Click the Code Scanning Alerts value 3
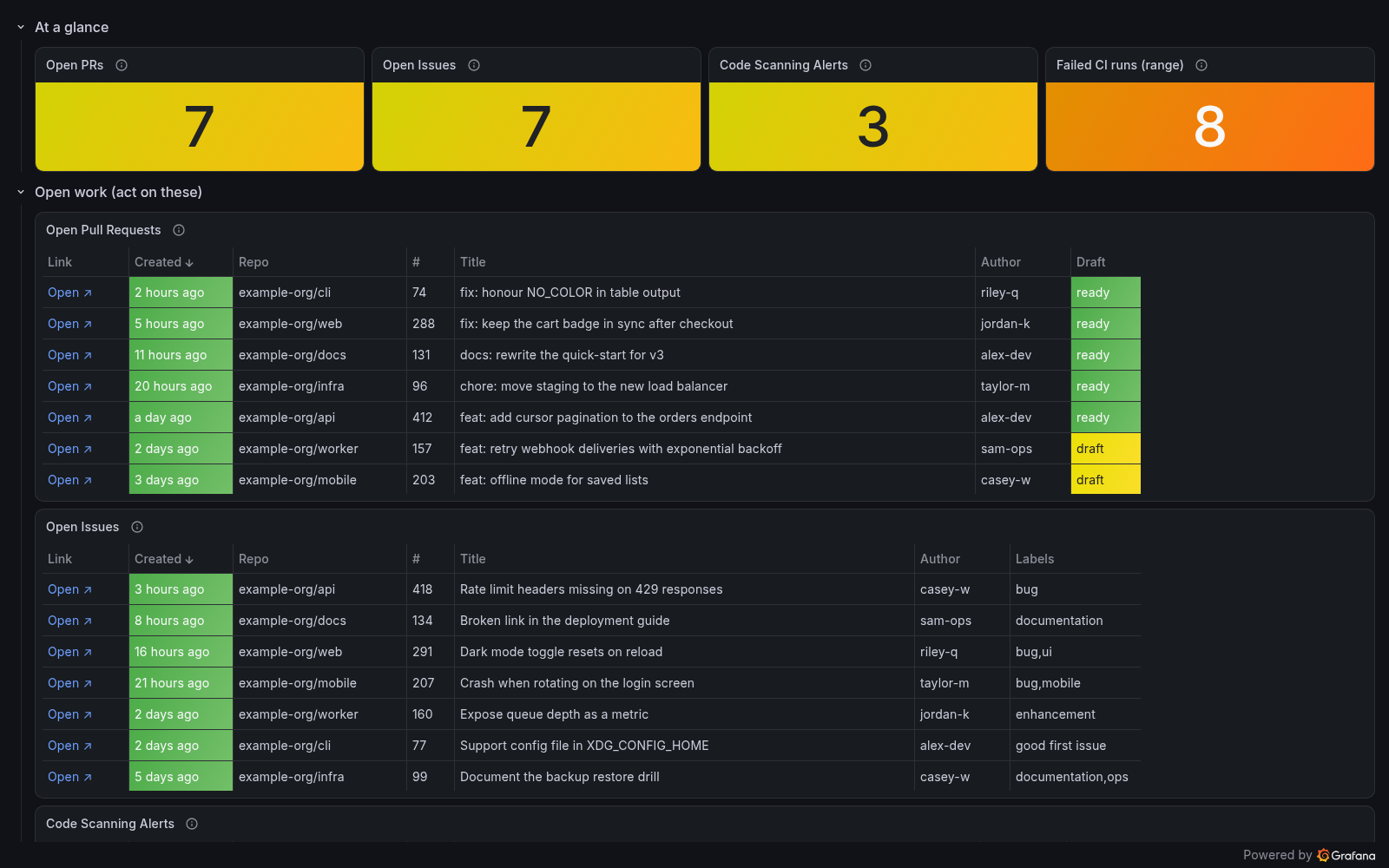 [x=873, y=127]
